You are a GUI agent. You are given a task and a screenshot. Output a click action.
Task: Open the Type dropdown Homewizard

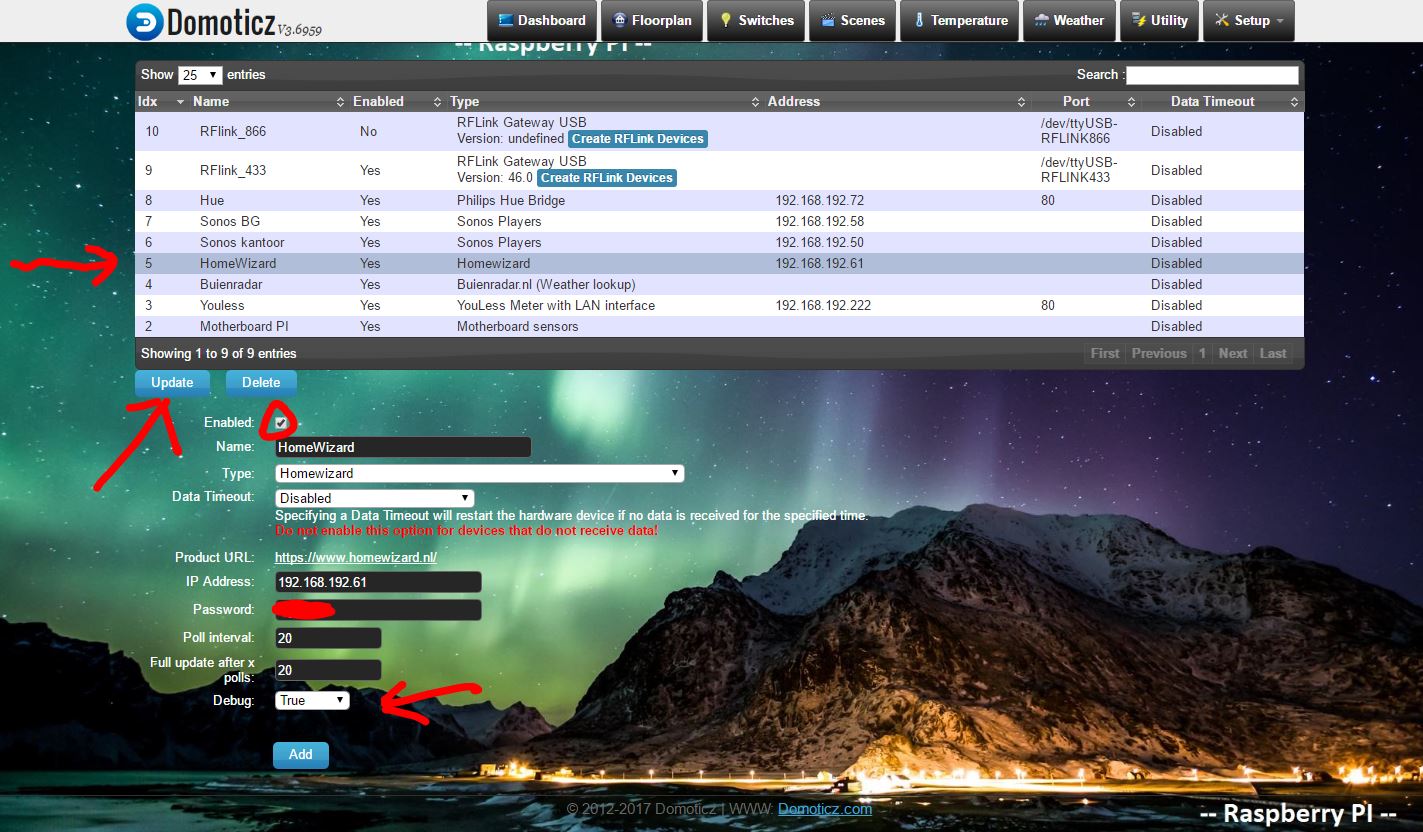479,473
